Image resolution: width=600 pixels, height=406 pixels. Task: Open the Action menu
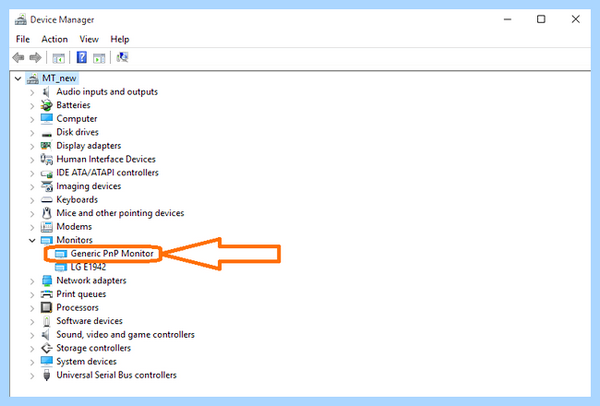pyautogui.click(x=55, y=39)
